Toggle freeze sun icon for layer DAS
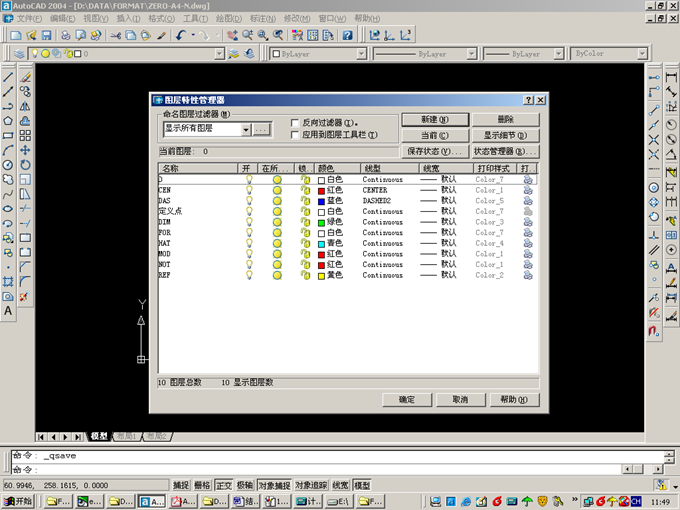The width and height of the screenshot is (680, 510). [277, 201]
